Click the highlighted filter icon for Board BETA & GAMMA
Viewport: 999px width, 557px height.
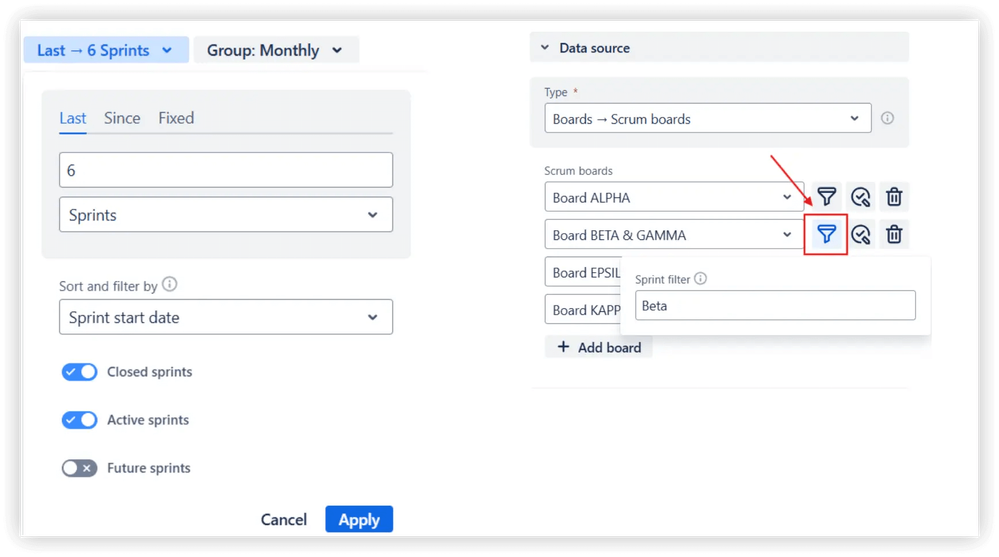pos(826,235)
